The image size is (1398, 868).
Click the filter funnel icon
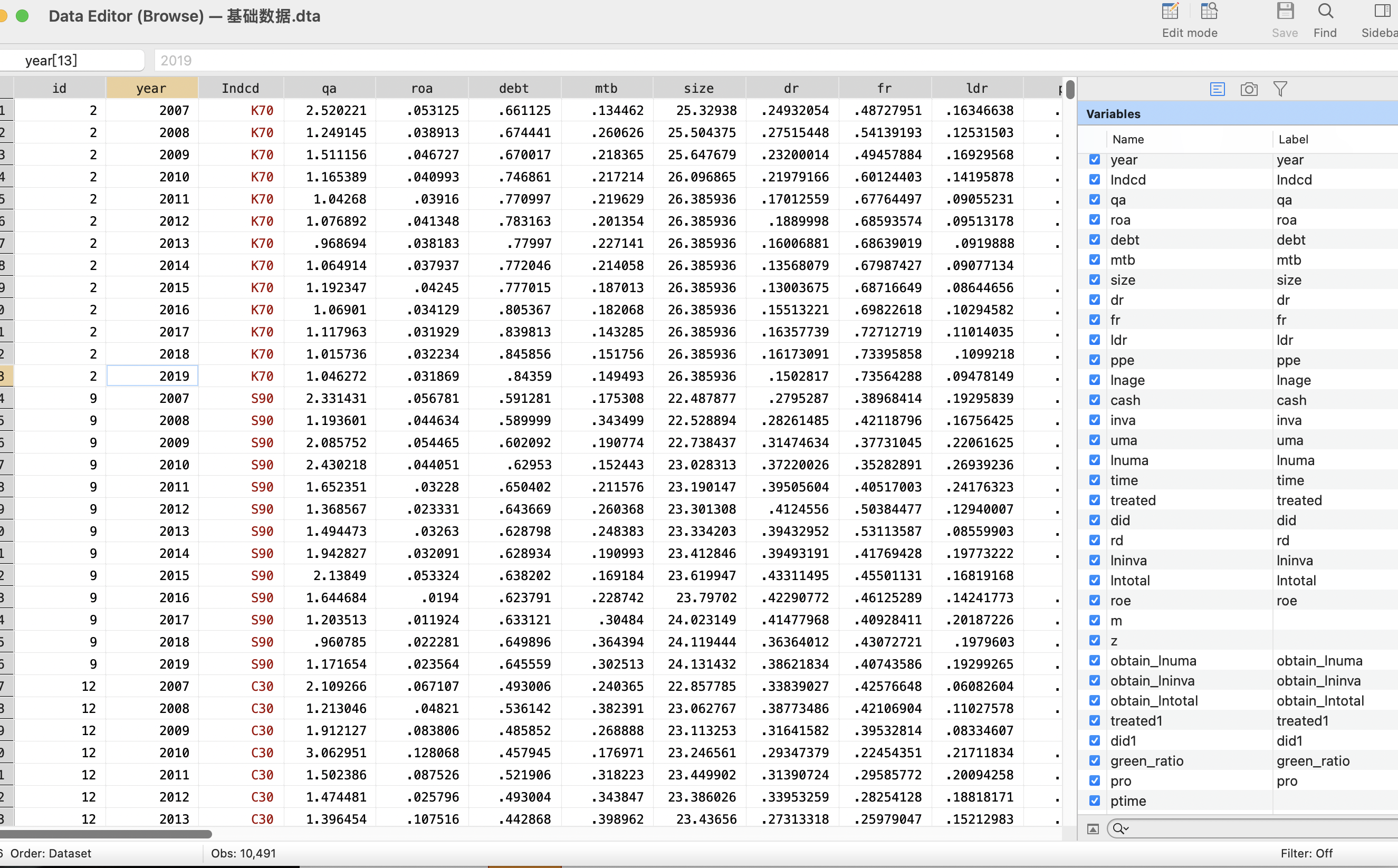point(1280,89)
